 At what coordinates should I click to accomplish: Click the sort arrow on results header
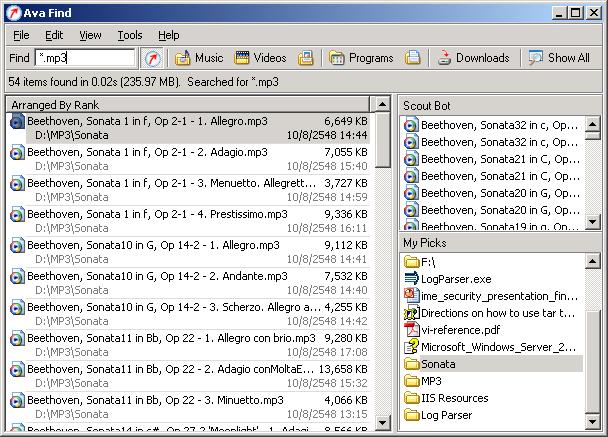pos(382,103)
